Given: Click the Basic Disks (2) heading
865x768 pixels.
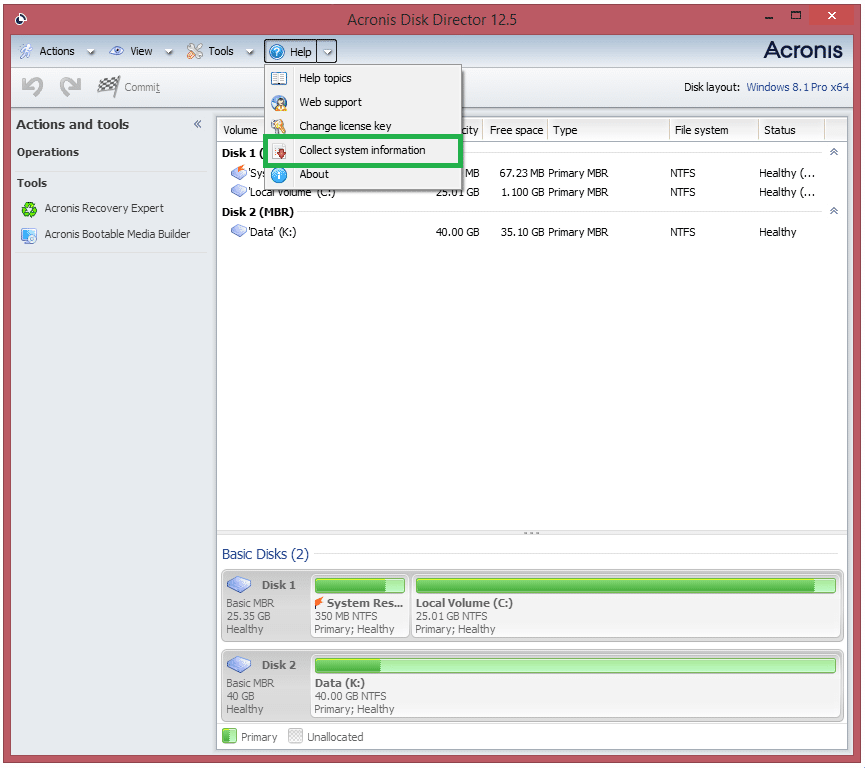Looking at the screenshot, I should [265, 554].
